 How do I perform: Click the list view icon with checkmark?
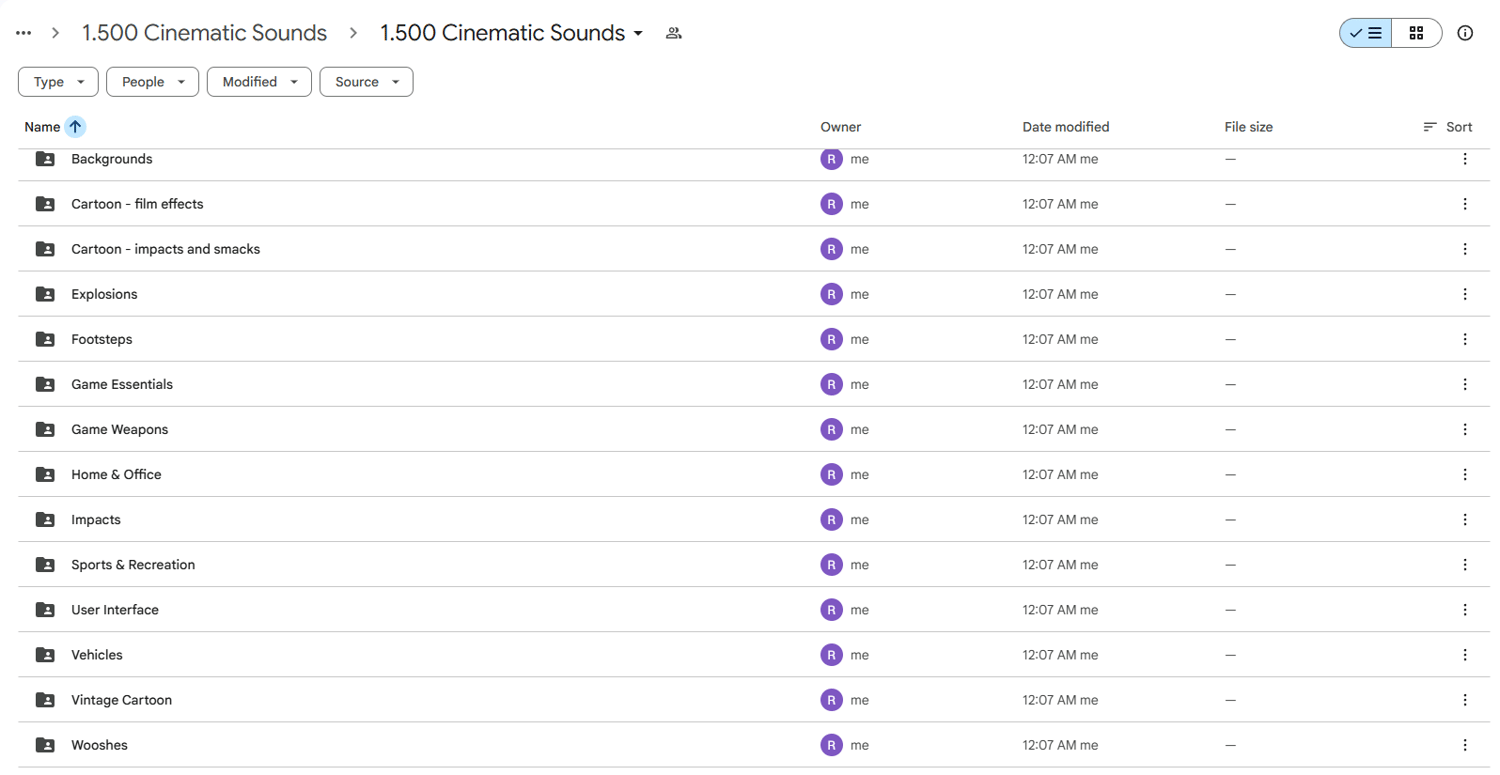[x=1364, y=32]
